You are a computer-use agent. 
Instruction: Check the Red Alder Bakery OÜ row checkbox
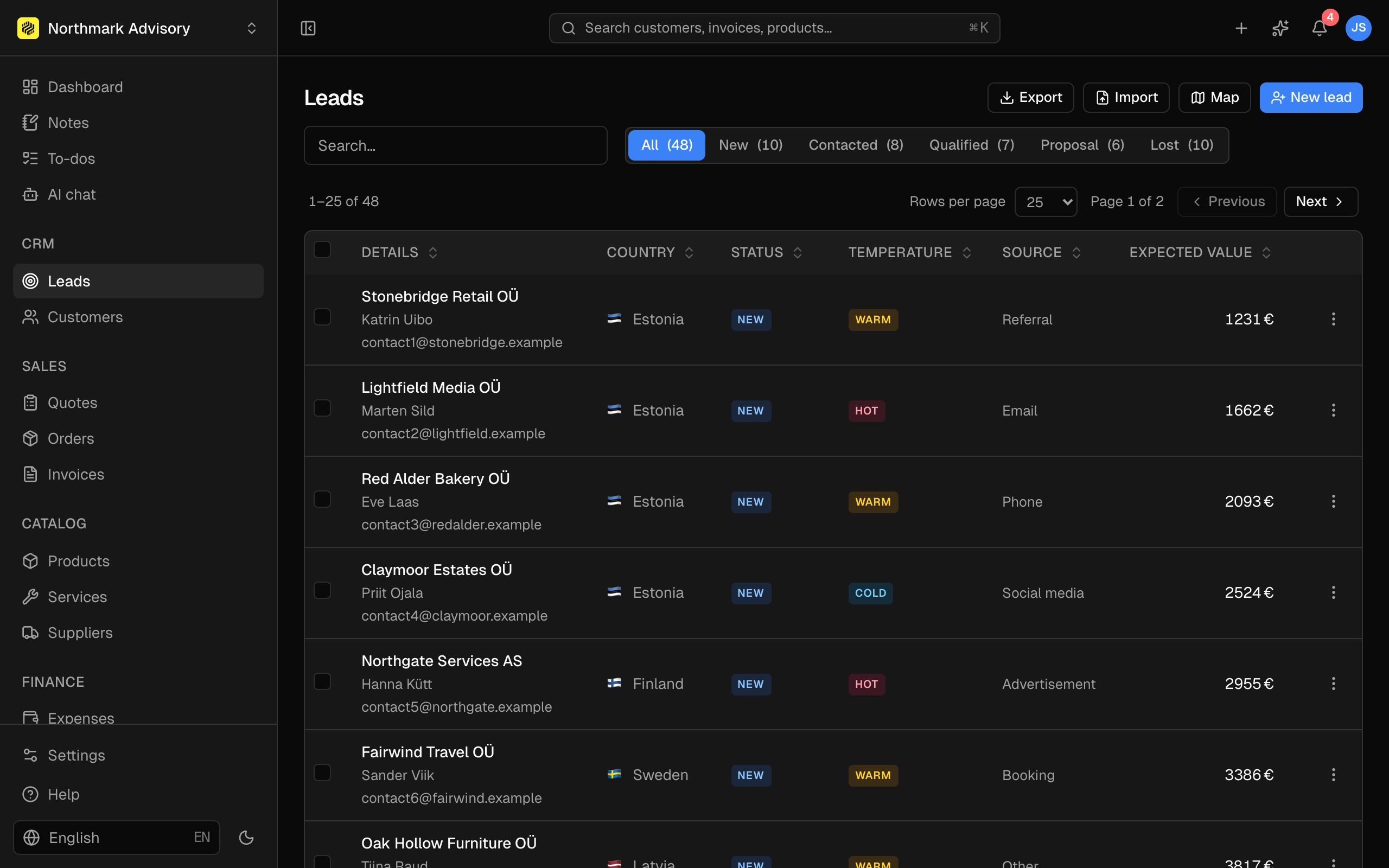[323, 500]
